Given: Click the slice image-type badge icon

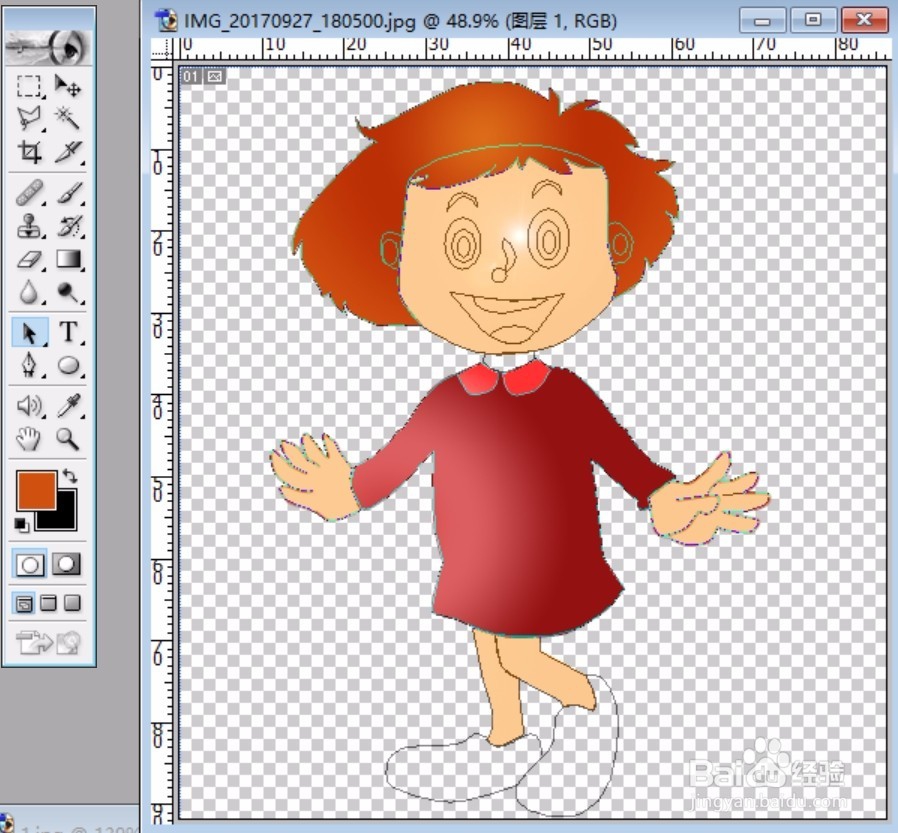Looking at the screenshot, I should (x=215, y=76).
